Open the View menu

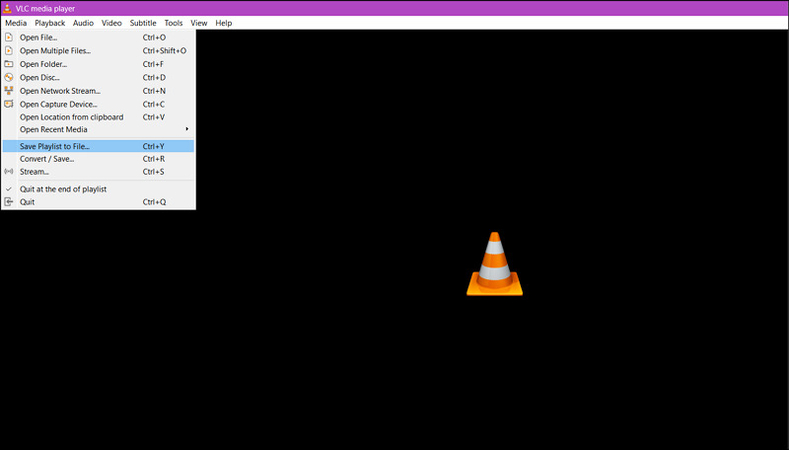point(199,23)
